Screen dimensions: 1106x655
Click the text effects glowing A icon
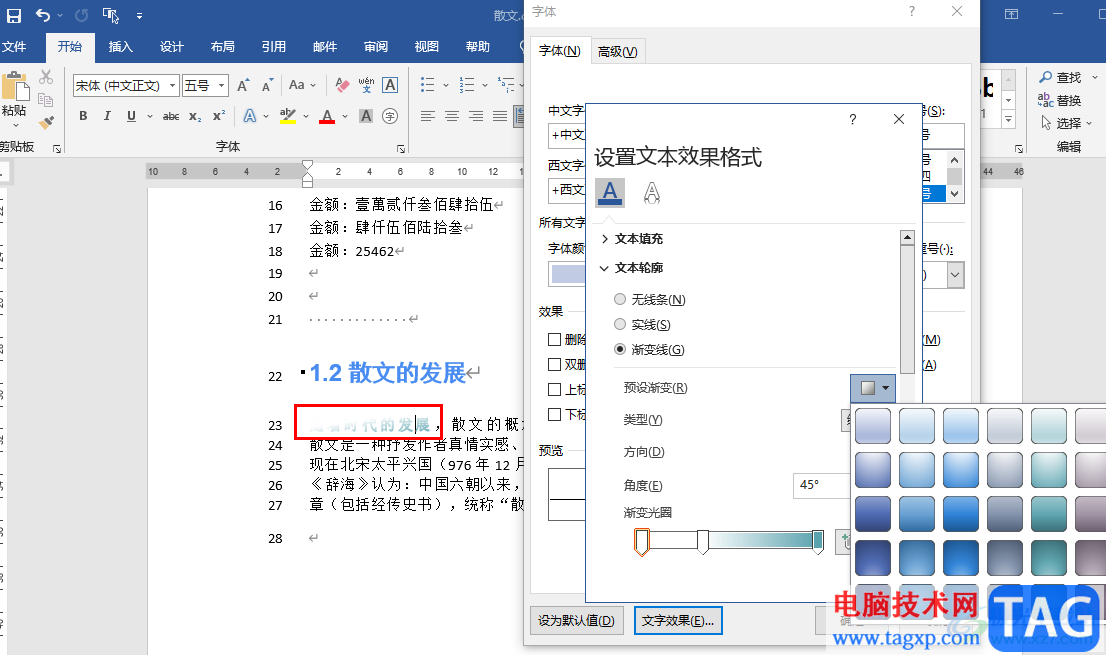click(250, 116)
